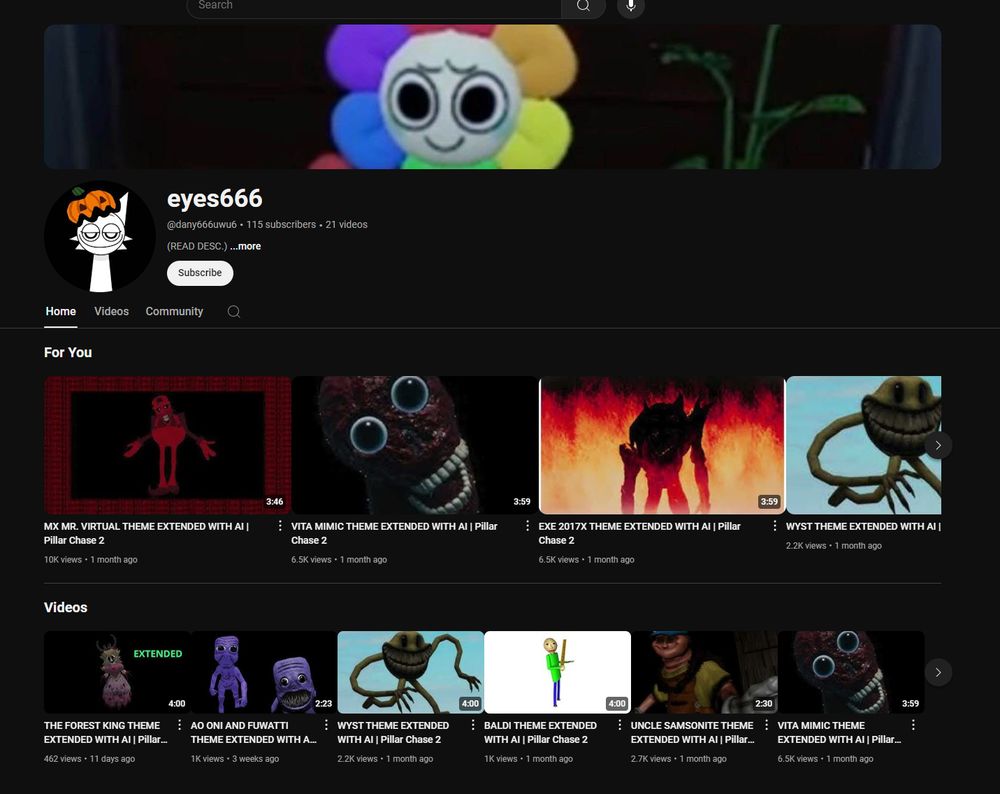Open MX MR. VIRTUAL THEME video title

pyautogui.click(x=147, y=533)
